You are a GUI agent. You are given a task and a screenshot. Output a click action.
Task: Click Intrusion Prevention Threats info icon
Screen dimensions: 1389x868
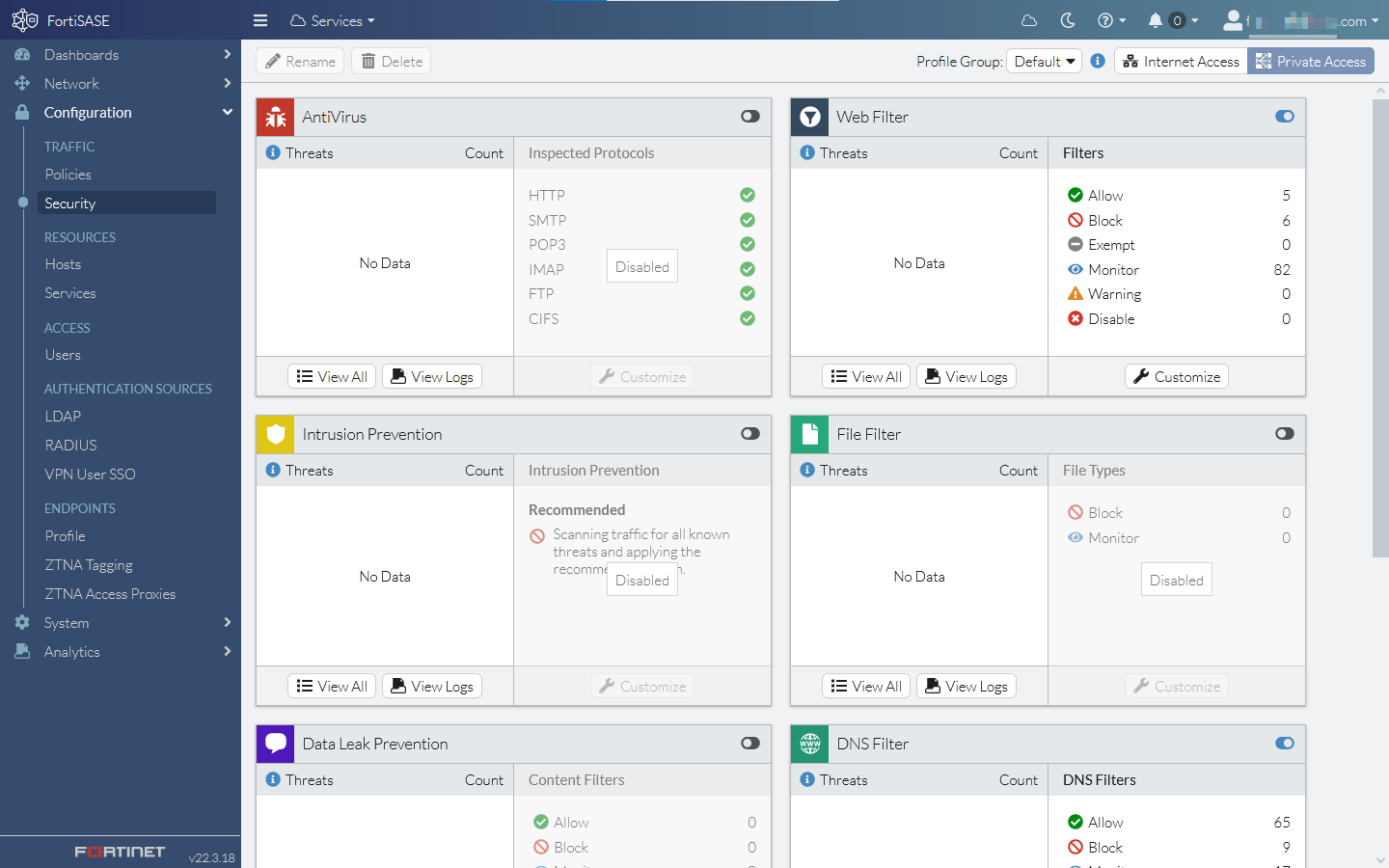tap(273, 470)
